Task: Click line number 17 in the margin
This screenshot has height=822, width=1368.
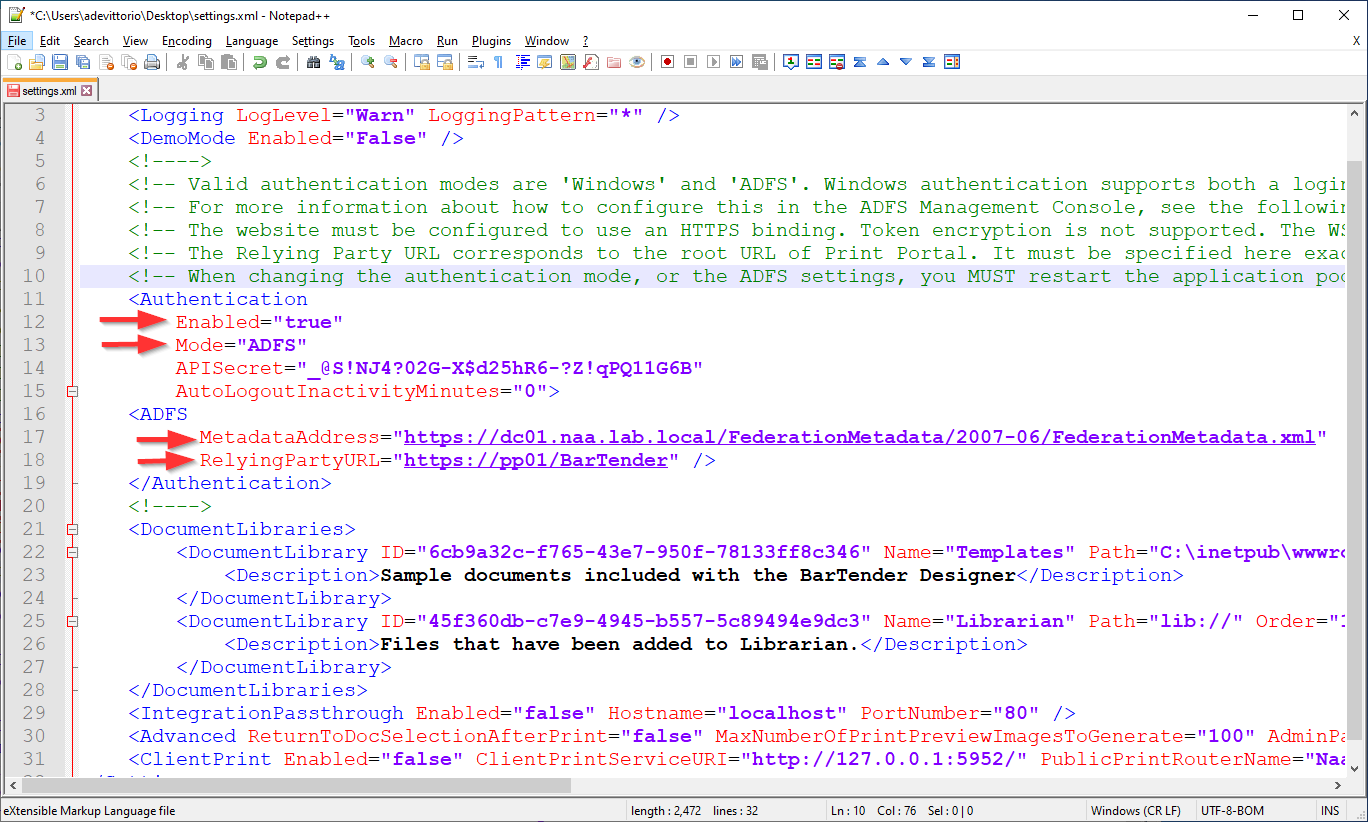Action: pos(34,437)
